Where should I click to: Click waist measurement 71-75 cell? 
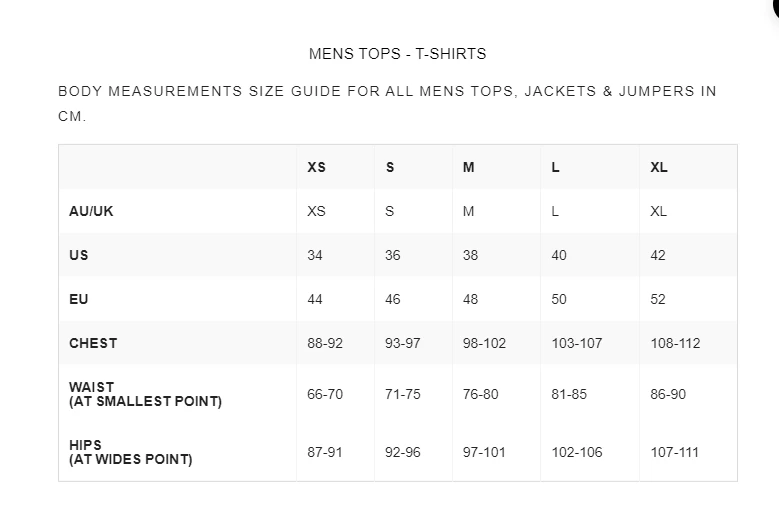click(x=403, y=394)
